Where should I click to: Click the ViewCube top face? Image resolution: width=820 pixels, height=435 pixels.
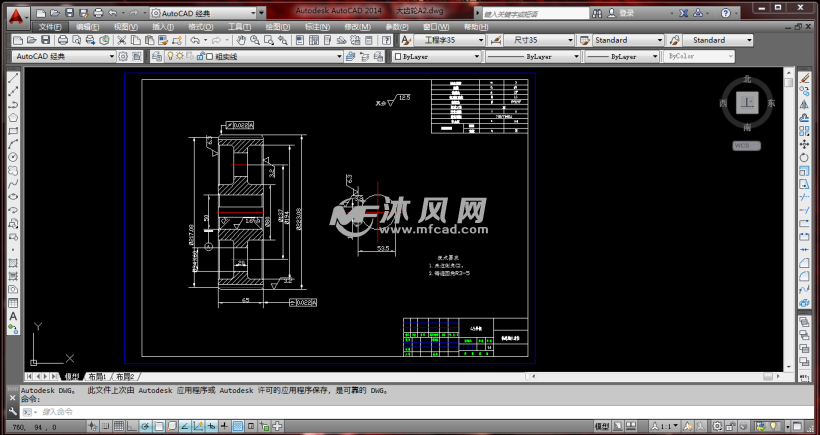pyautogui.click(x=746, y=103)
